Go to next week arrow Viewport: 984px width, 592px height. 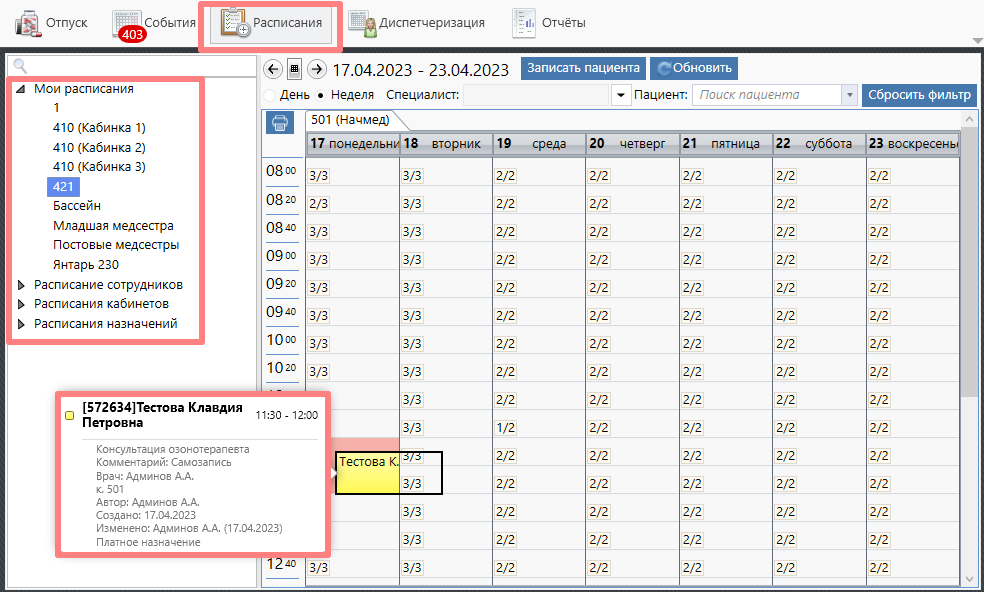[317, 69]
